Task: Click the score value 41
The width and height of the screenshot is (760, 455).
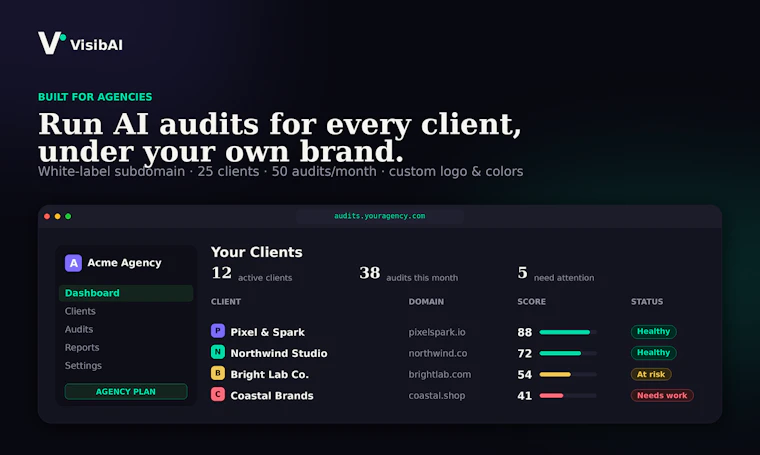Action: pyautogui.click(x=524, y=396)
